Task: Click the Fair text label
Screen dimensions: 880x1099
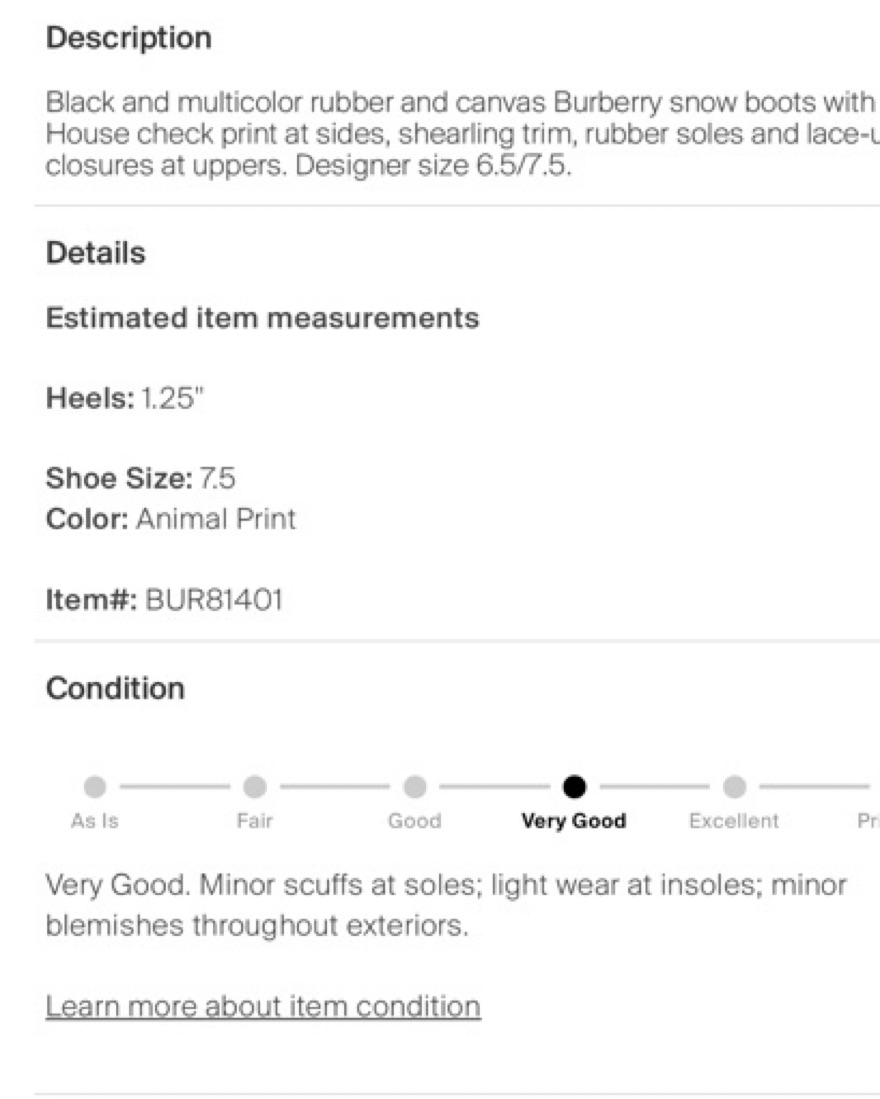Action: [254, 821]
